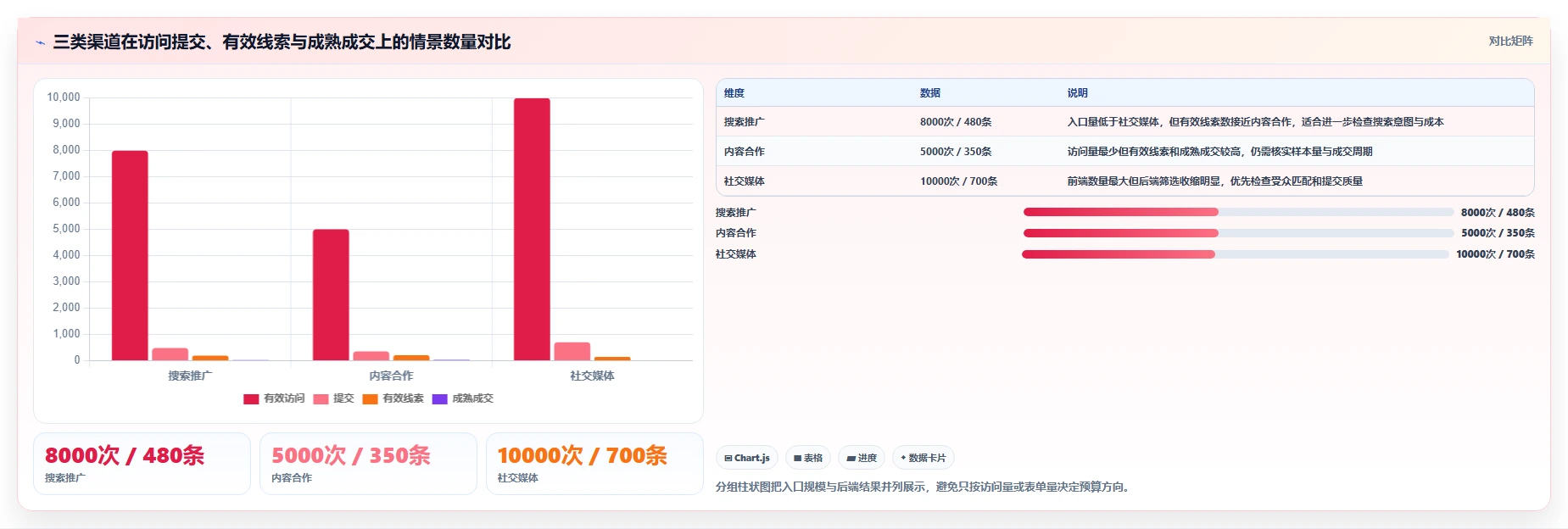1568x529 pixels.
Task: Click the 搜索推广 progress bar
Action: [x=1238, y=212]
